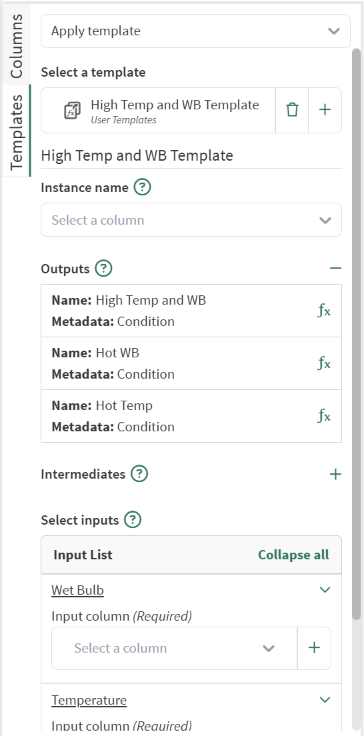The image size is (364, 736).
Task: Show help for Outputs
Action: tap(103, 269)
